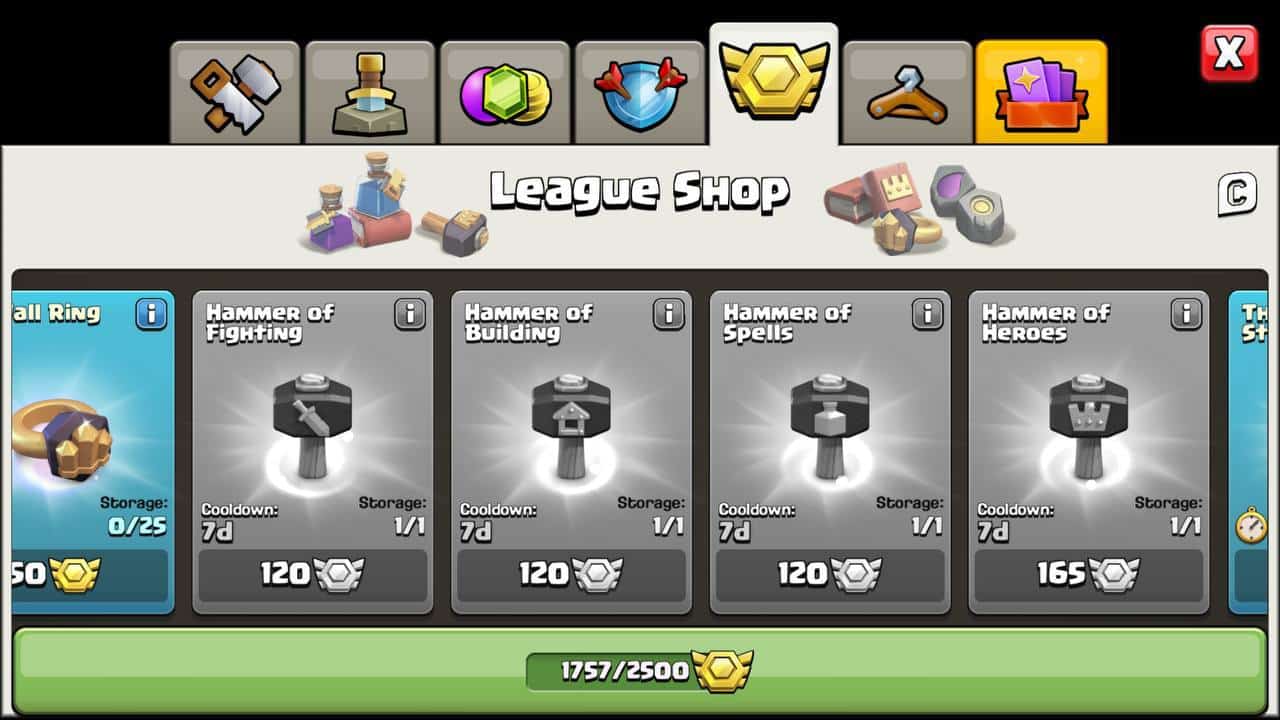Close the shop with red X
The height and width of the screenshot is (720, 1280).
[x=1229, y=53]
